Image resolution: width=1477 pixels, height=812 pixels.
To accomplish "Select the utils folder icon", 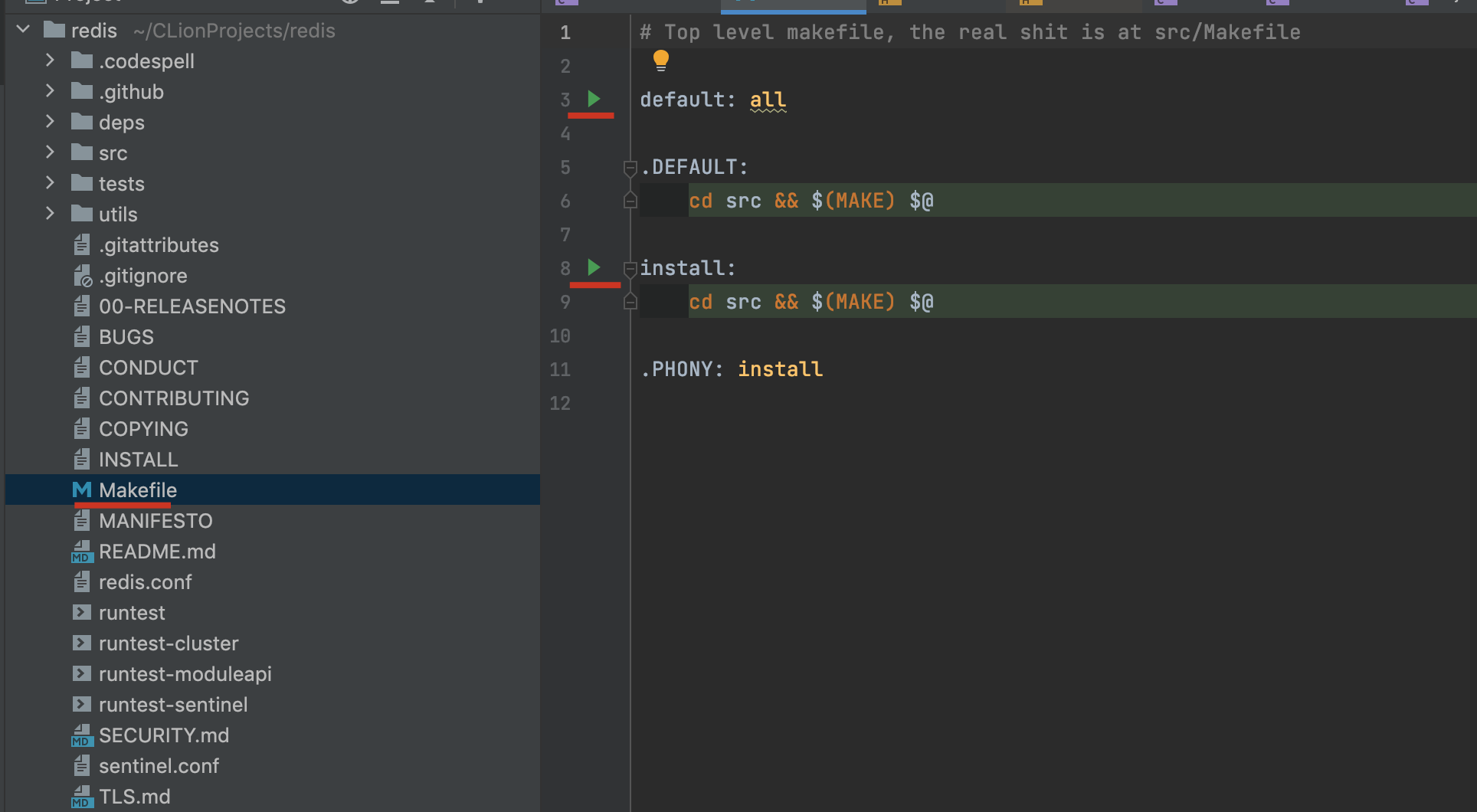I will pos(82,214).
